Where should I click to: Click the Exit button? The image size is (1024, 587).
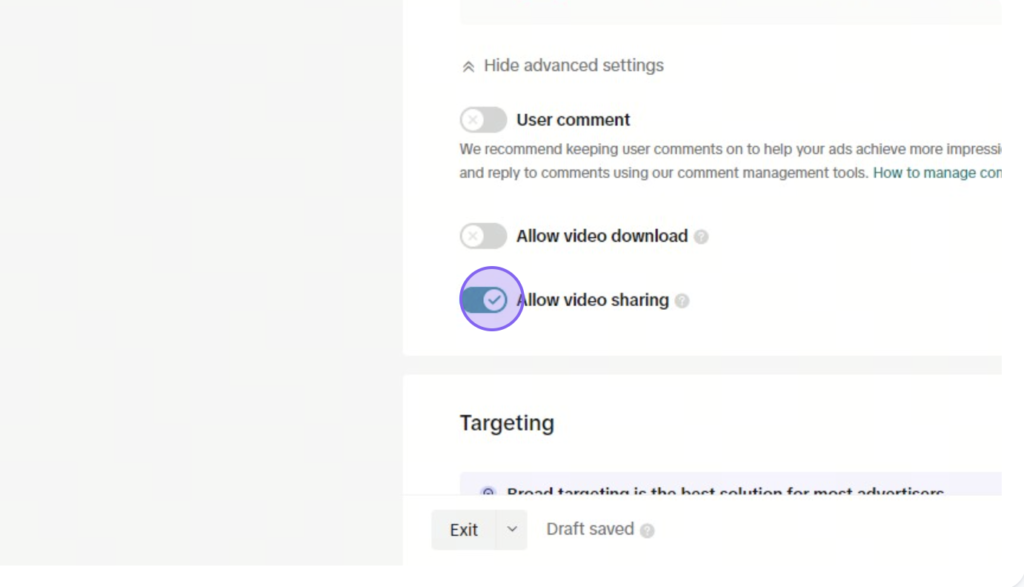[x=464, y=530]
